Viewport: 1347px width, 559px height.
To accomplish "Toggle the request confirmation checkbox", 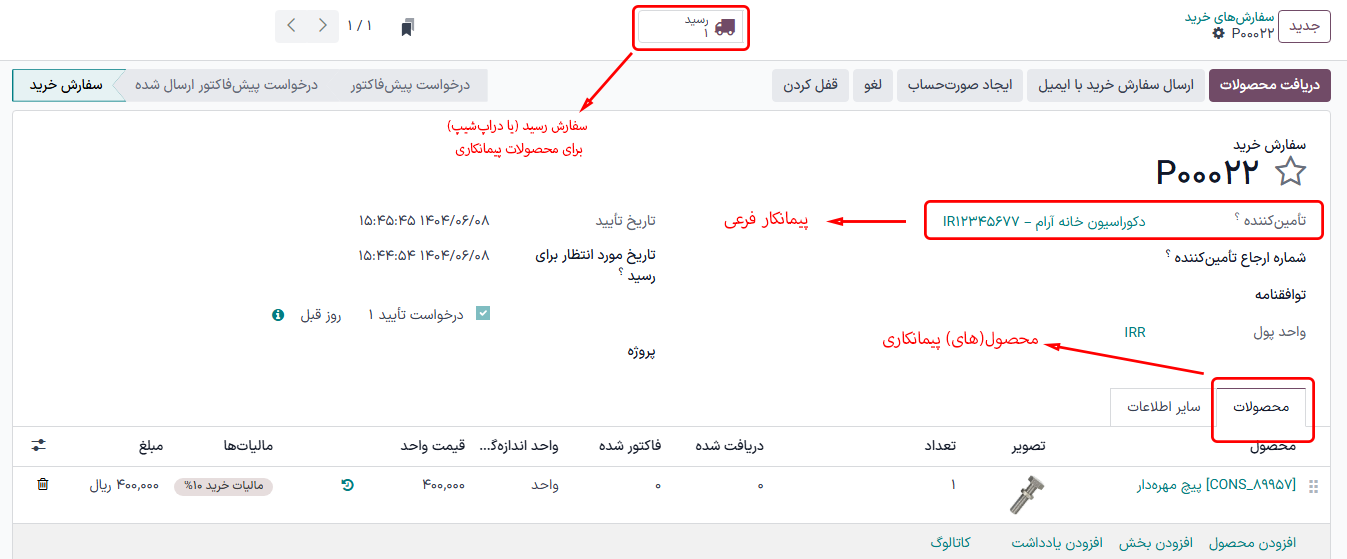I will [x=483, y=314].
